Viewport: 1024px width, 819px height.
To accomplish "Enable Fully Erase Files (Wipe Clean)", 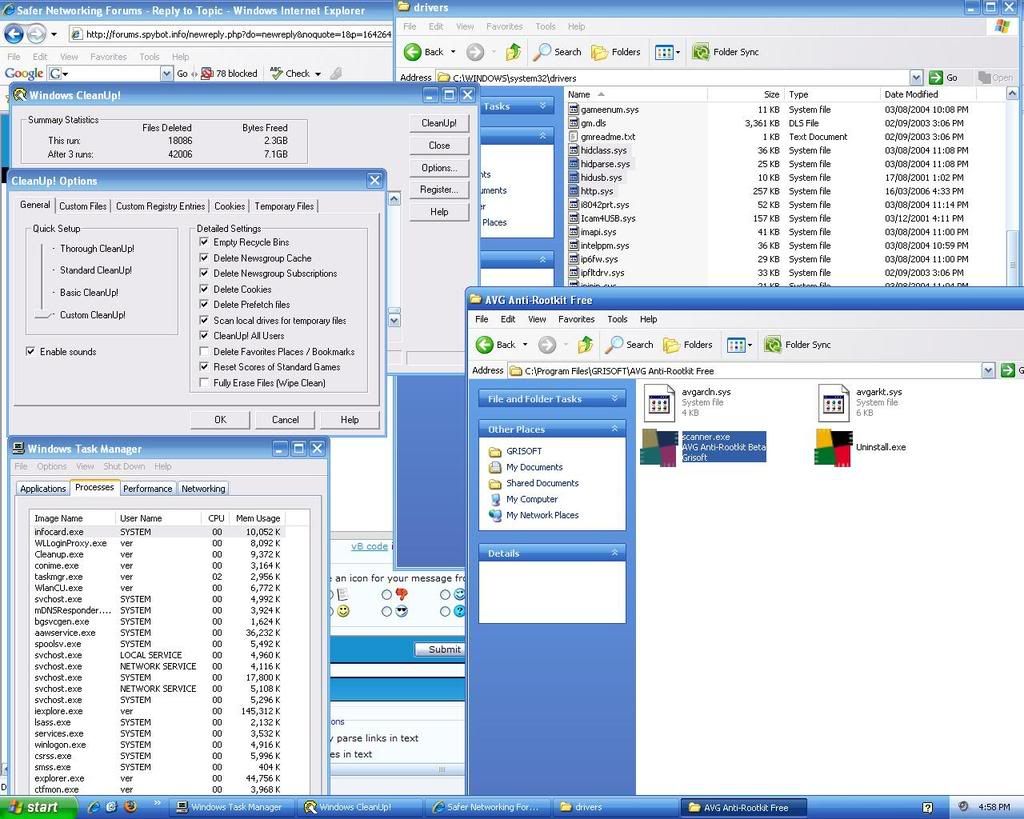I will click(x=204, y=383).
